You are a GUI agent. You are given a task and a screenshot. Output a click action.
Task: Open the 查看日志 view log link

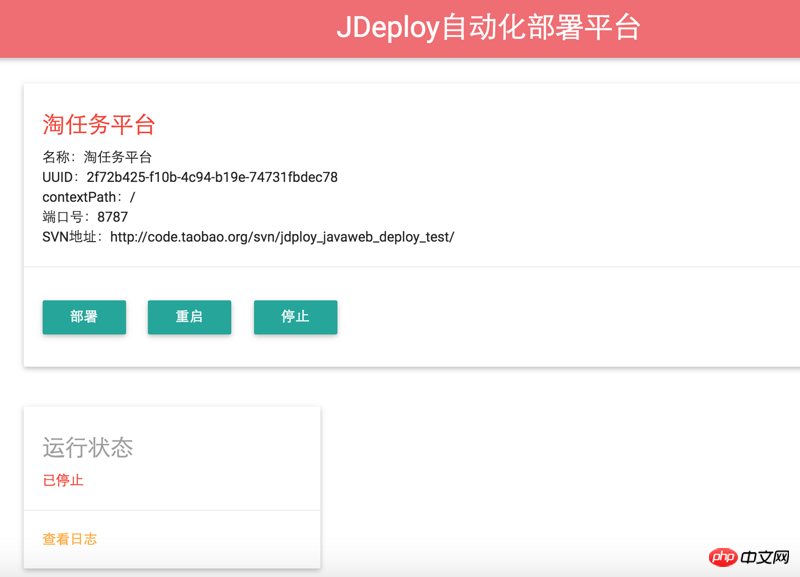point(70,539)
